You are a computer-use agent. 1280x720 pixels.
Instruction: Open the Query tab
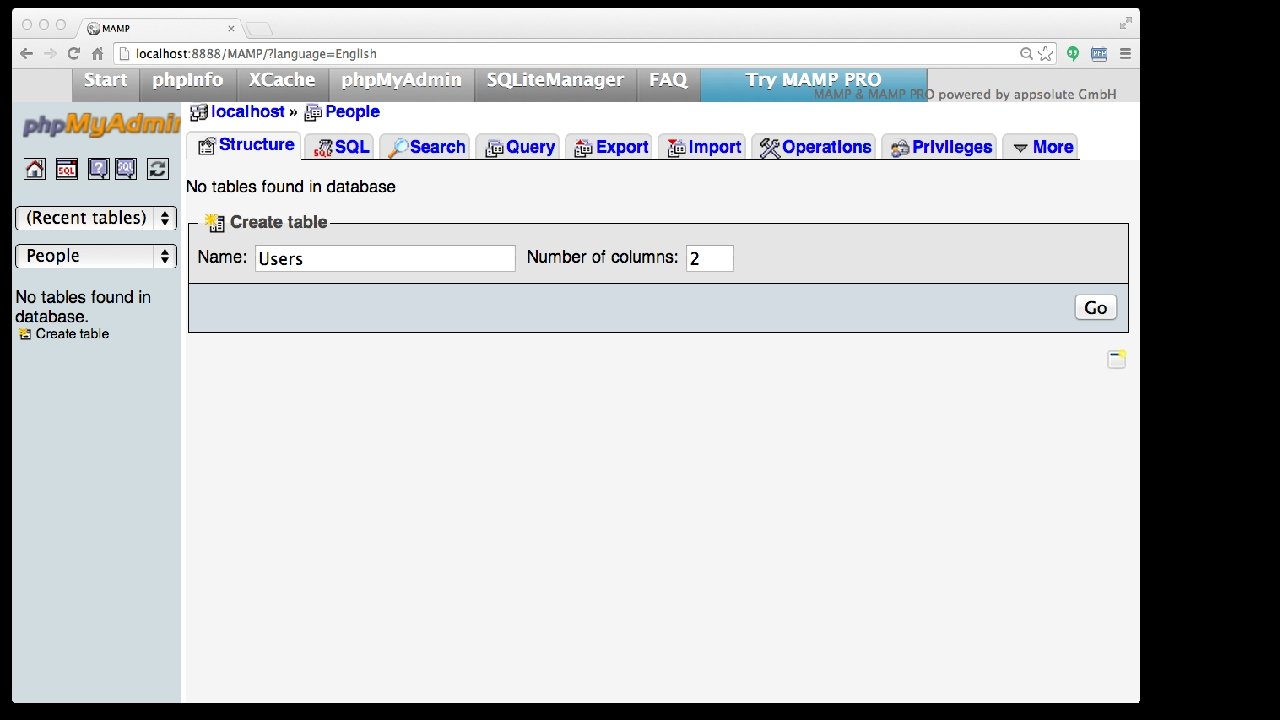tap(518, 147)
